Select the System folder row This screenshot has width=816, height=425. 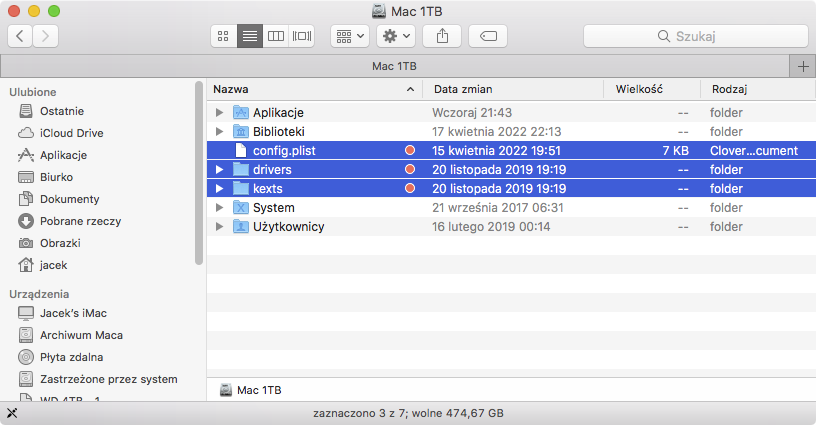coord(512,208)
